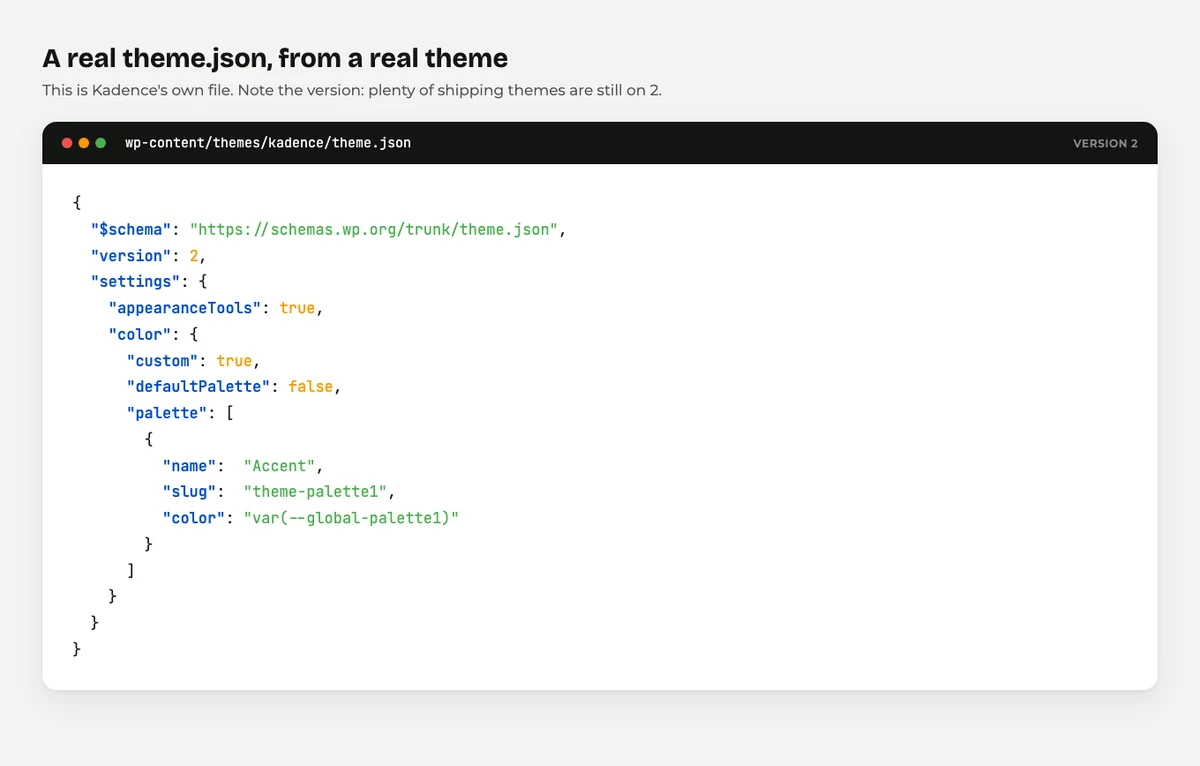Click the VERSION 2 badge

(1105, 143)
